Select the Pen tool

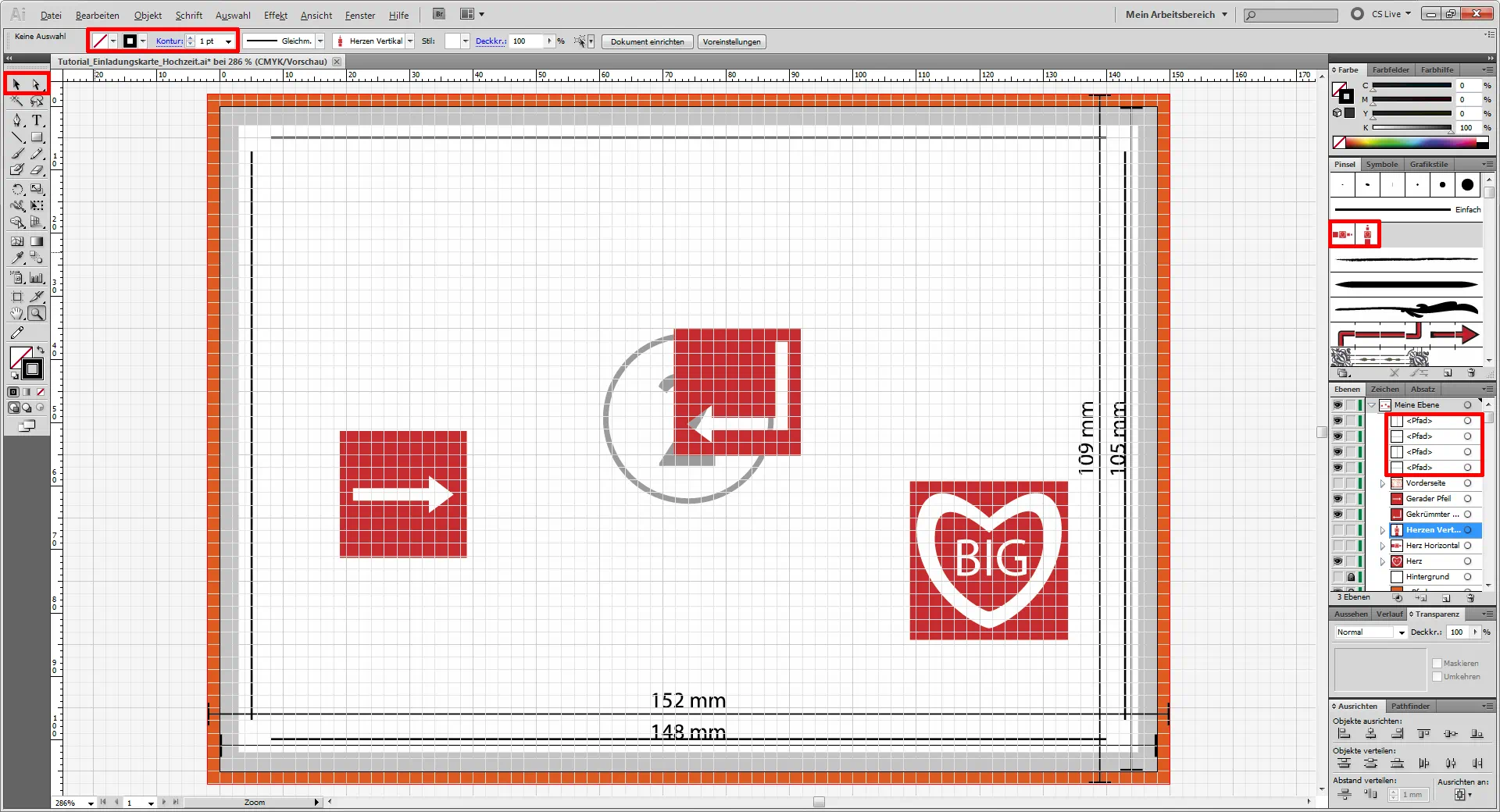click(x=17, y=120)
